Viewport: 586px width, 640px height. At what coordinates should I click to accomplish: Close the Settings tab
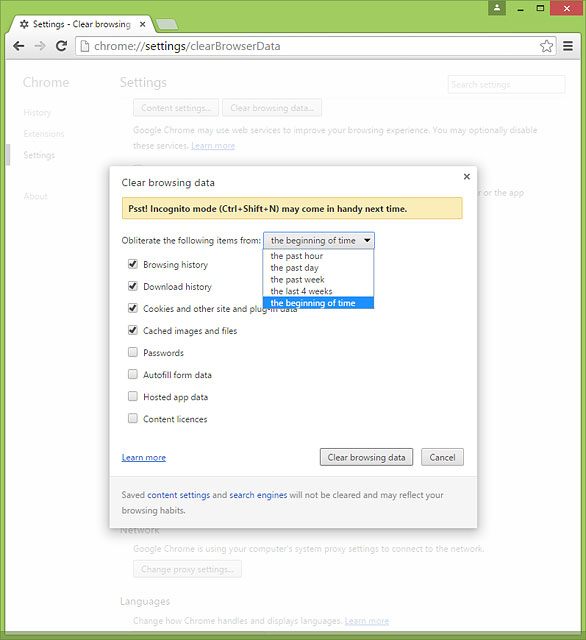(142, 24)
